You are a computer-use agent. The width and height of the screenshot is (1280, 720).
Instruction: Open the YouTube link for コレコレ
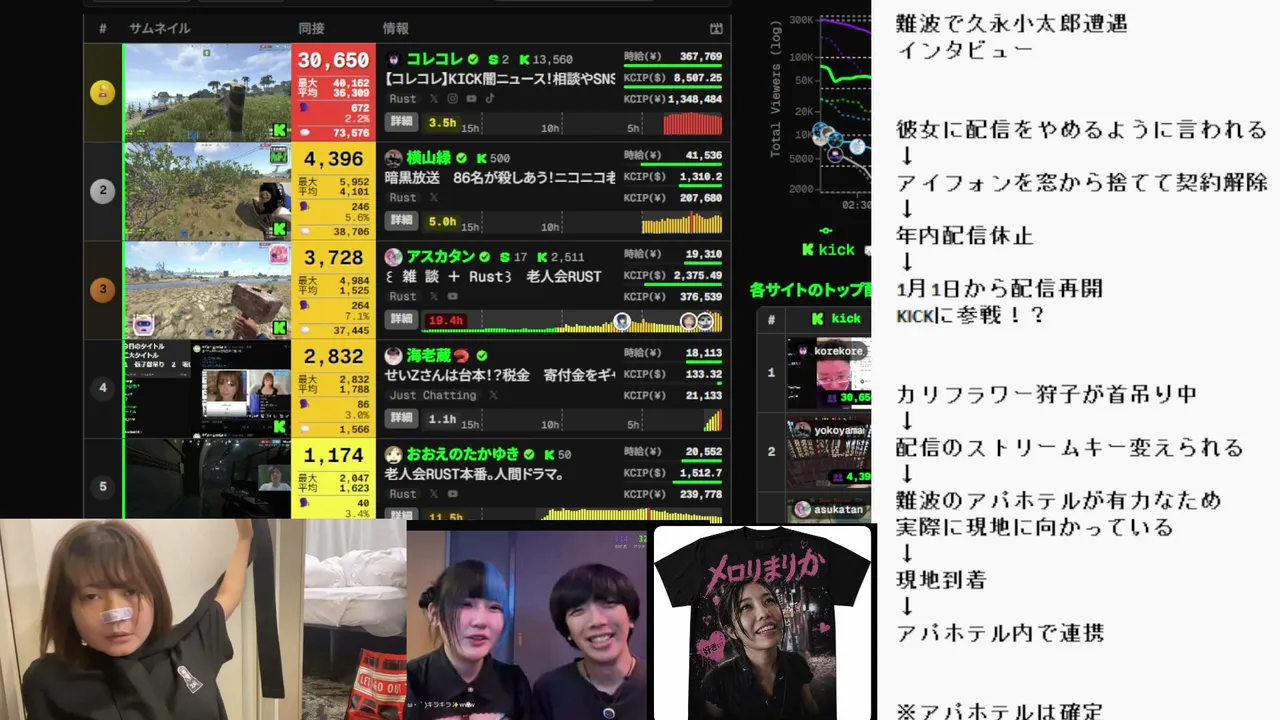pos(471,99)
